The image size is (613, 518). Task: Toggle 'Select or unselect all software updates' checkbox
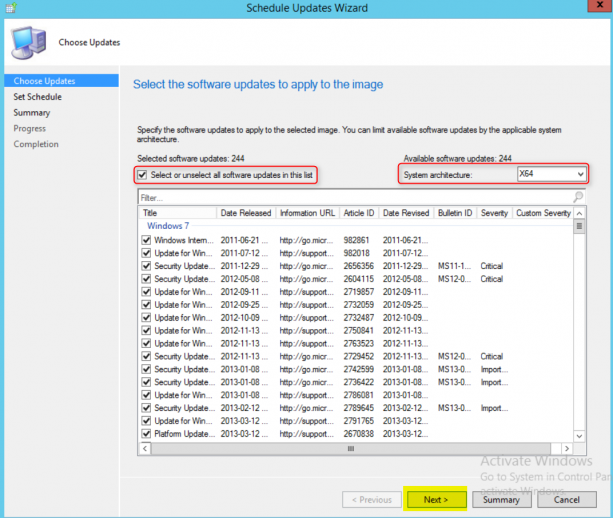coord(145,174)
